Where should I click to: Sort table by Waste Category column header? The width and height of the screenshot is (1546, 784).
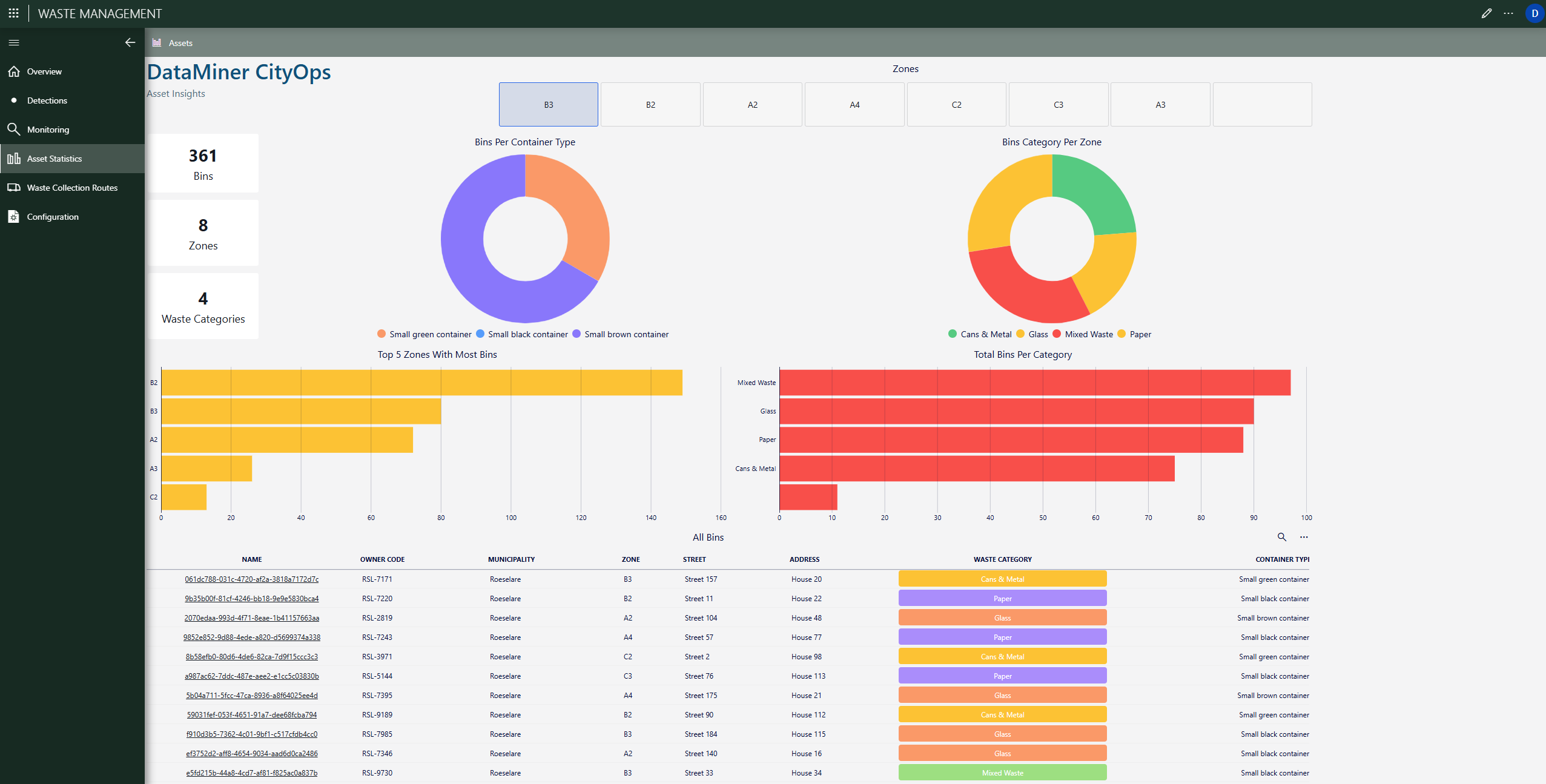coord(1002,559)
